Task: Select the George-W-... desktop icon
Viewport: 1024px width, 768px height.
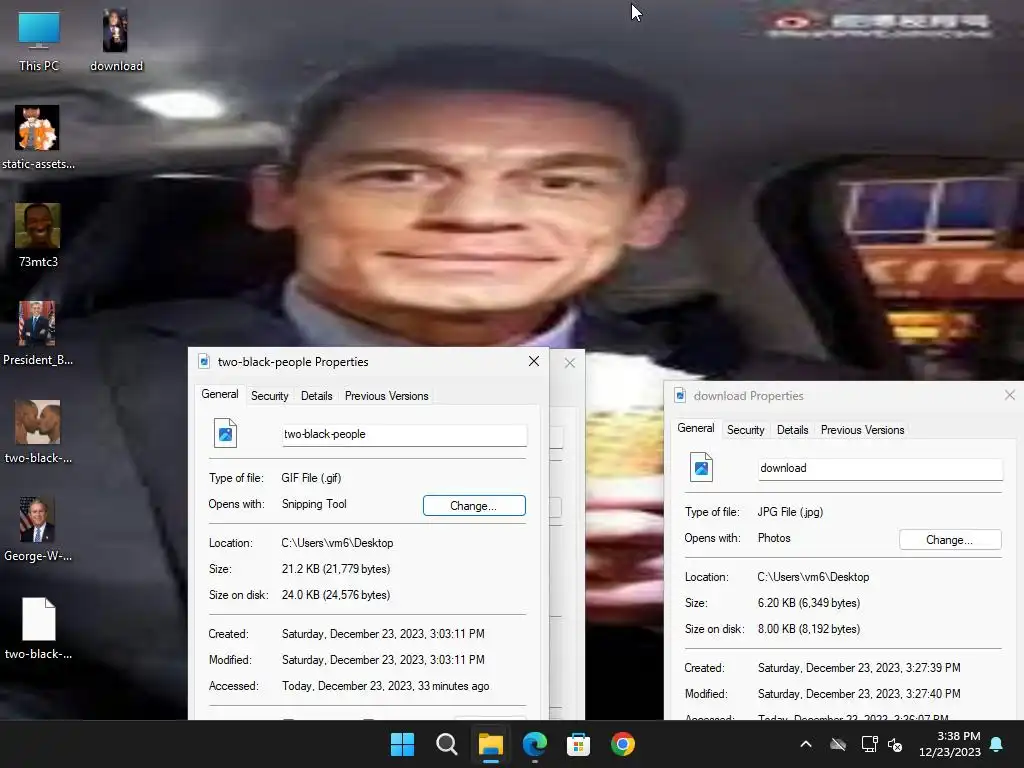Action: (x=38, y=530)
